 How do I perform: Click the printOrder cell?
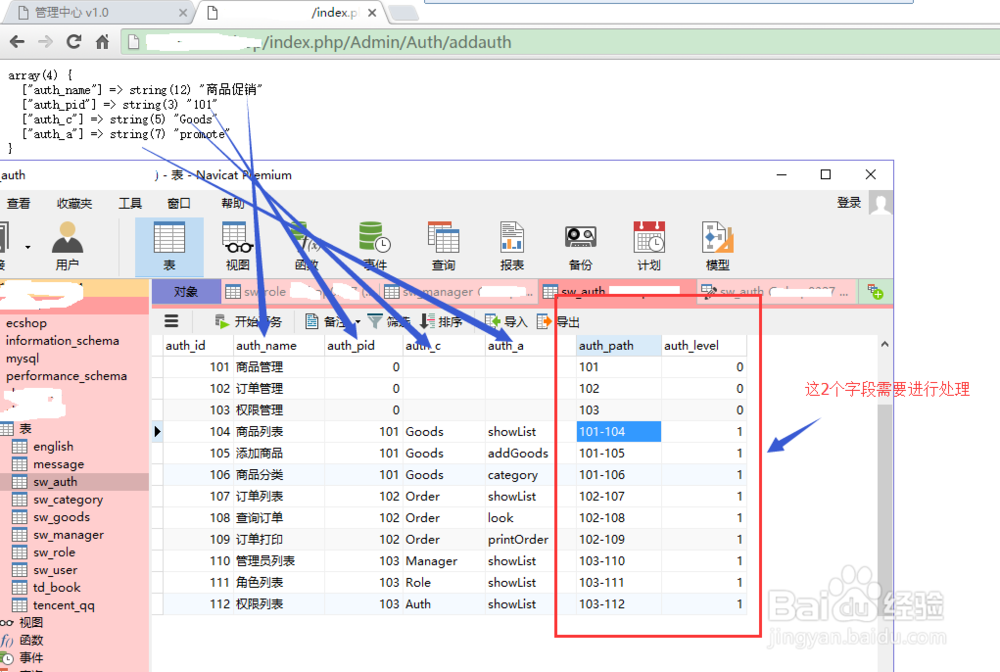coord(518,539)
